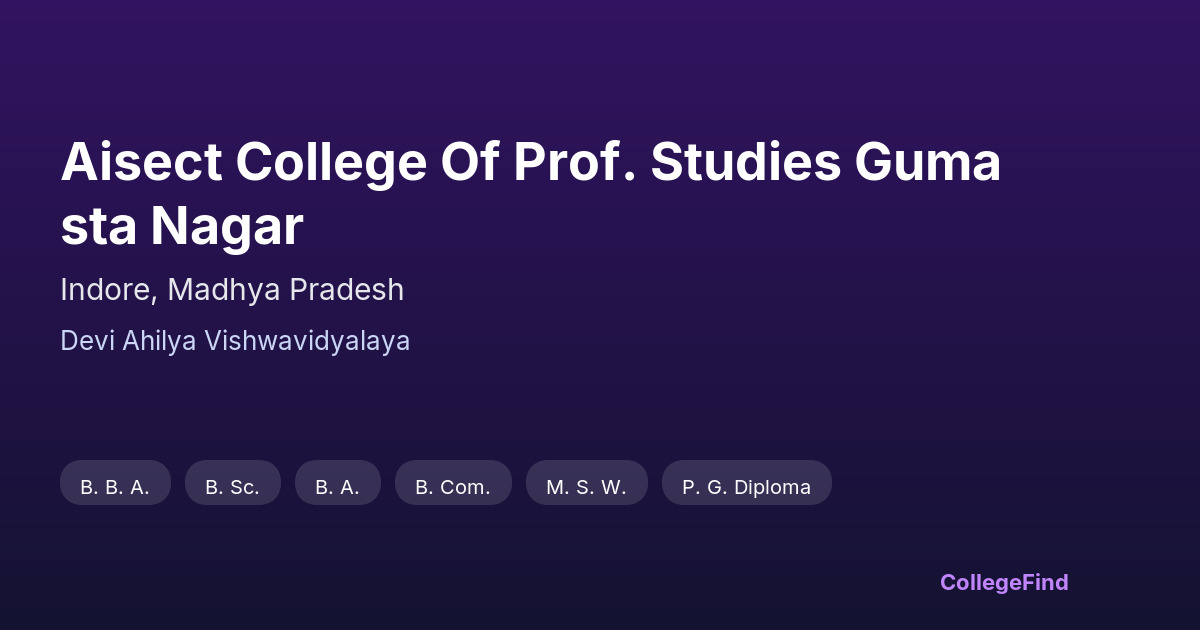Click the CollegeFind brand logo

pos(1004,582)
